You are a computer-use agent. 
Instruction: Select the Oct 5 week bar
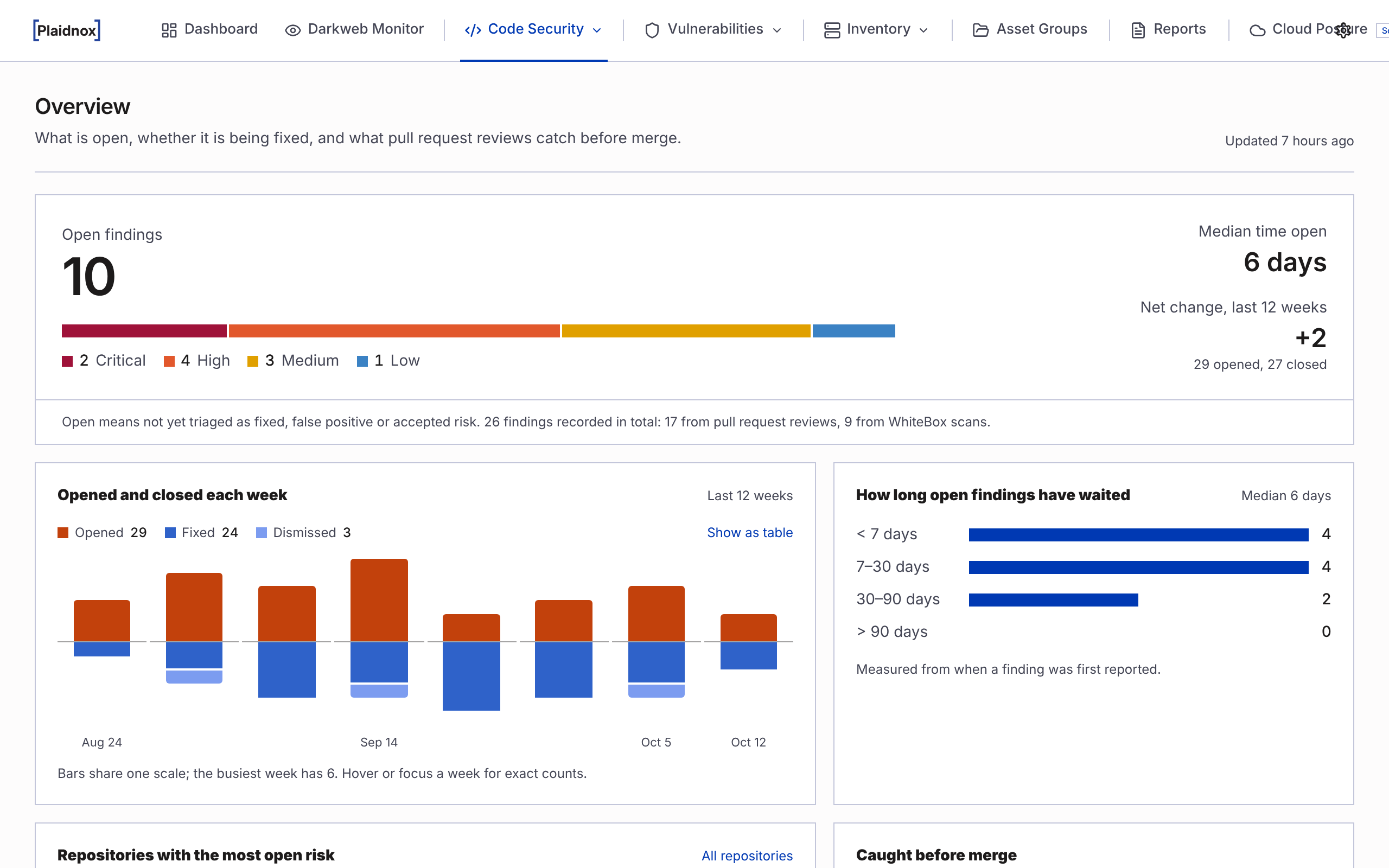657,642
